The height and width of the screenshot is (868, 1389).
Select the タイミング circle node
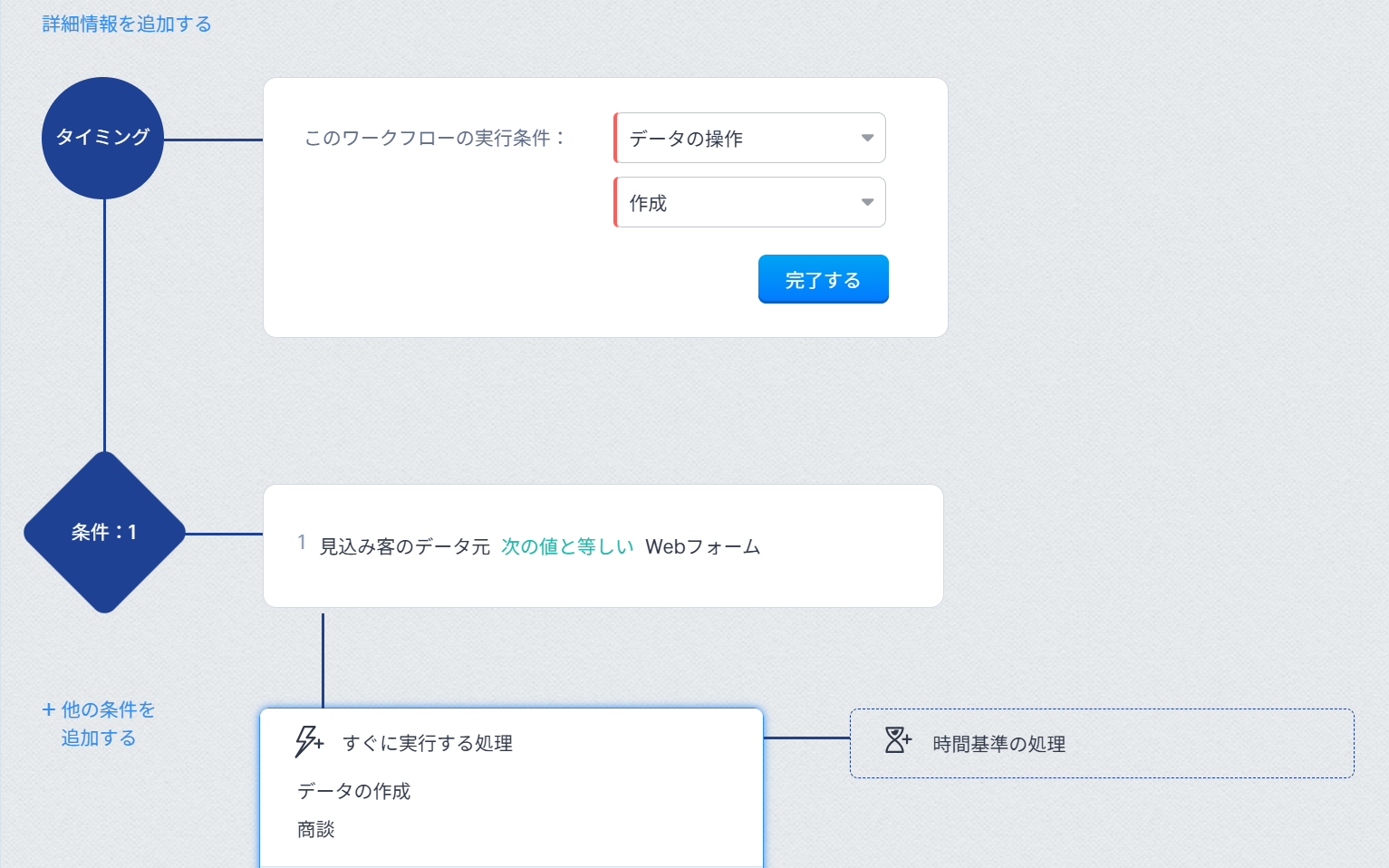(x=102, y=138)
